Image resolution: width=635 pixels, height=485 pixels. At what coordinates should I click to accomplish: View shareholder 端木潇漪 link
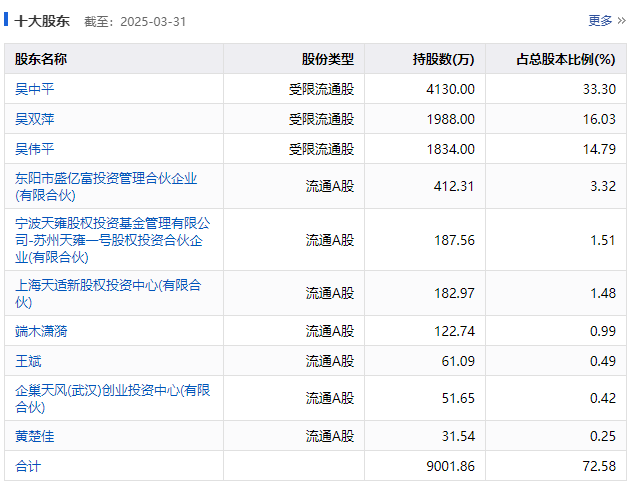pyautogui.click(x=41, y=331)
